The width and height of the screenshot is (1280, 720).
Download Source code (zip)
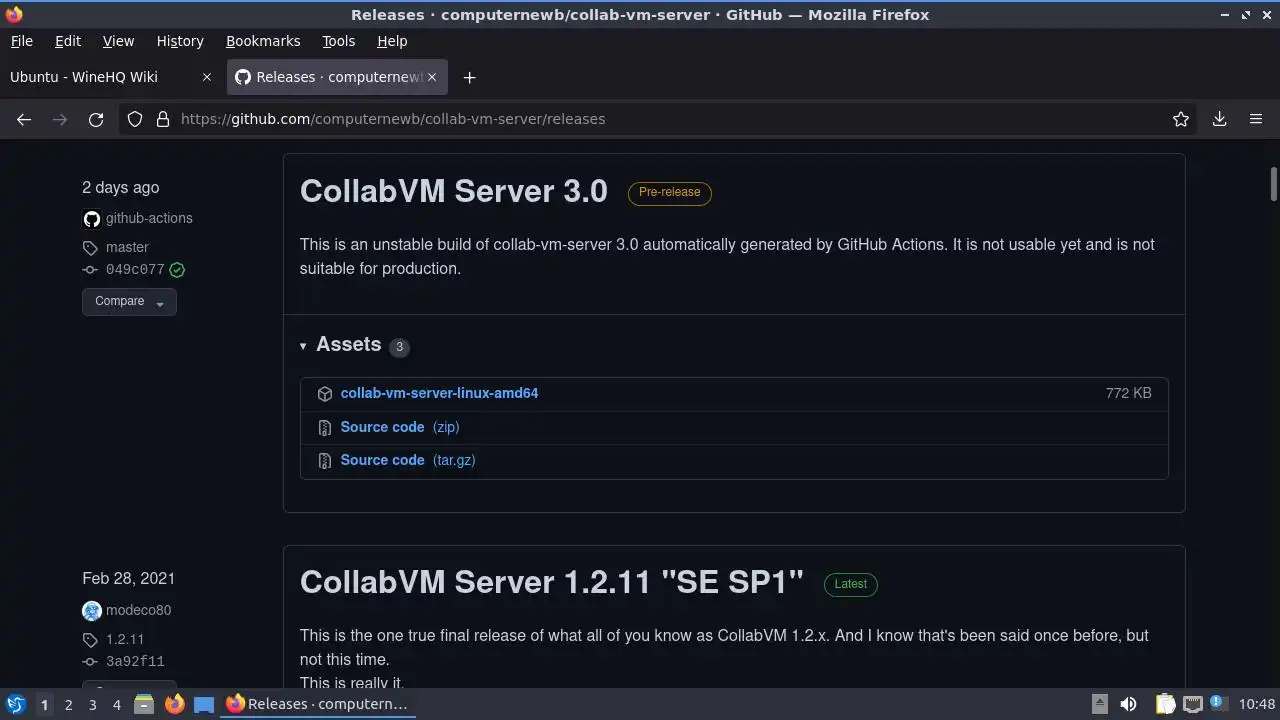click(x=400, y=427)
